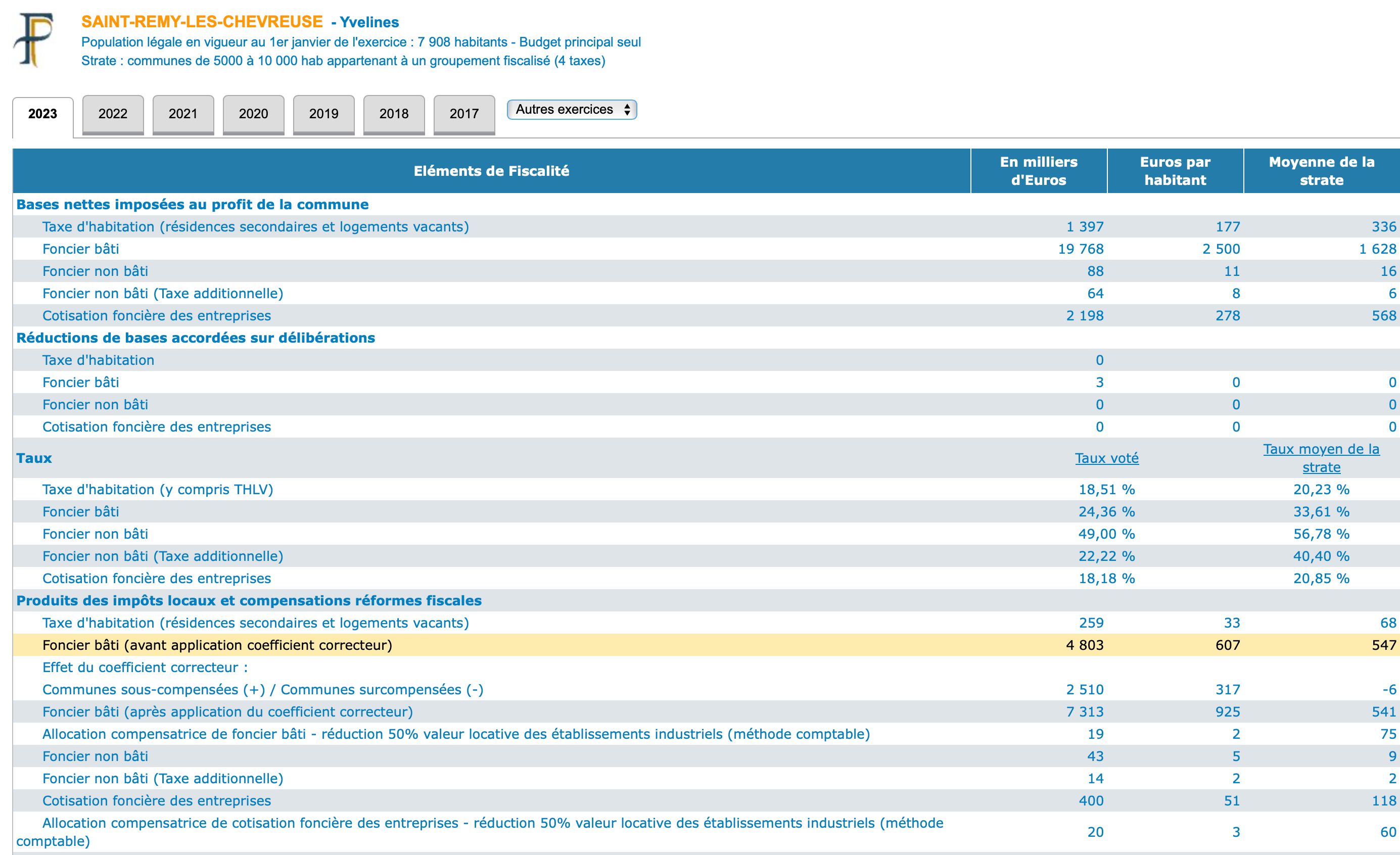Select Cotisation foncière des entreprises rate row

[x=156, y=578]
